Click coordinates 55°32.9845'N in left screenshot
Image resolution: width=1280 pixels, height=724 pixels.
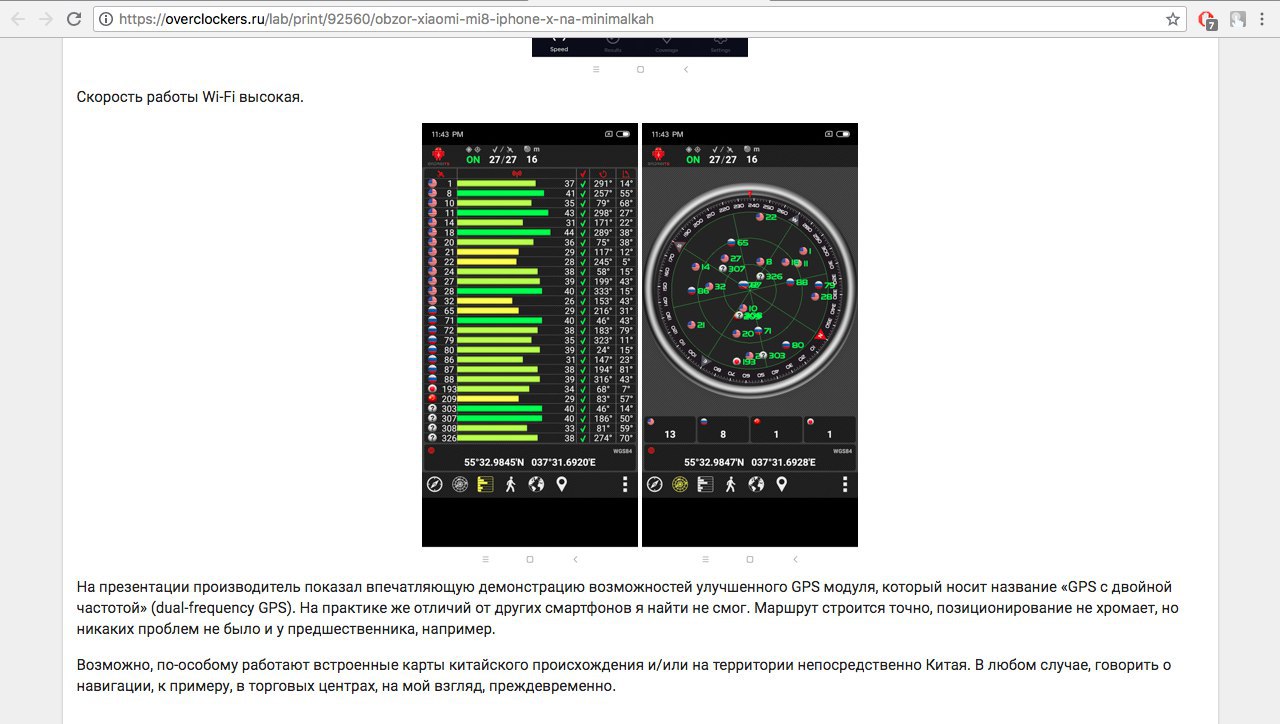(x=494, y=462)
